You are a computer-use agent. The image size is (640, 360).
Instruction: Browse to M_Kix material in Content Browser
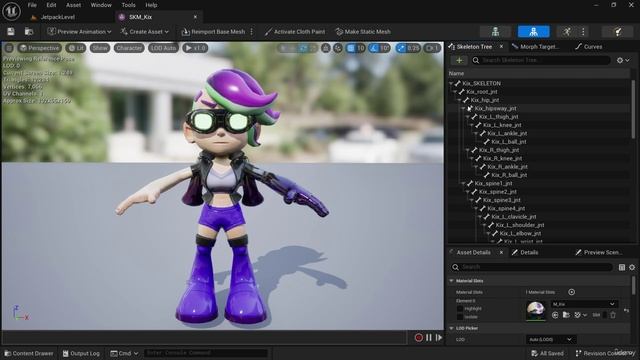click(x=566, y=315)
